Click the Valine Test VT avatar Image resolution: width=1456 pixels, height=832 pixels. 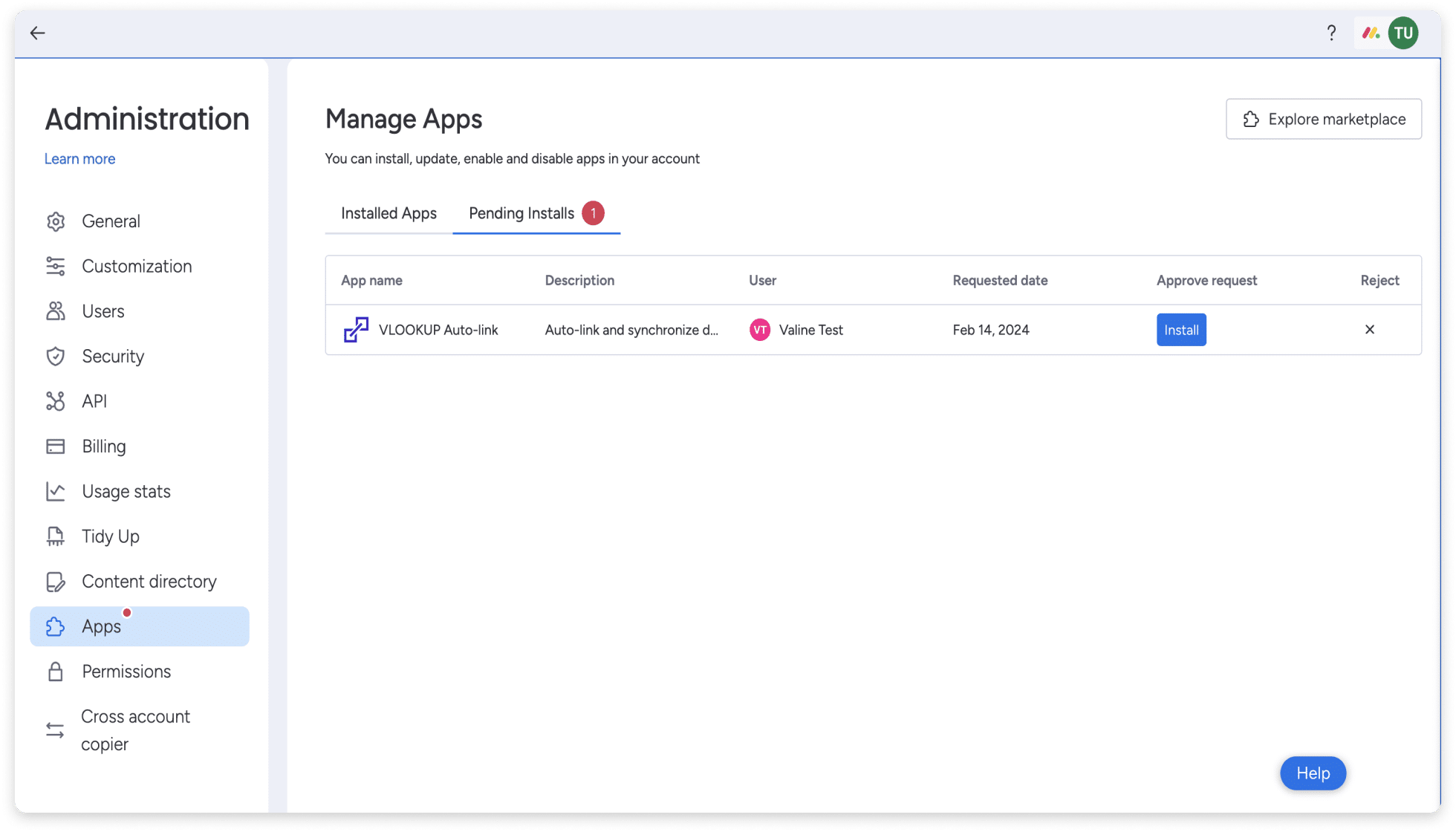[x=760, y=330]
